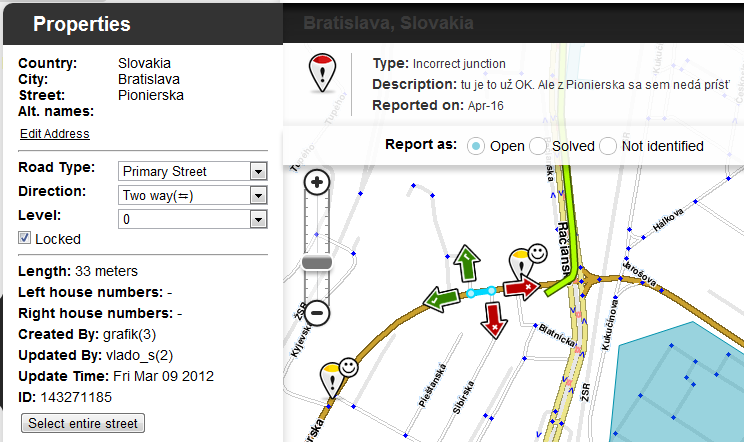This screenshot has height=442, width=744.
Task: Click the left node of selected segment
Action: [x=471, y=294]
